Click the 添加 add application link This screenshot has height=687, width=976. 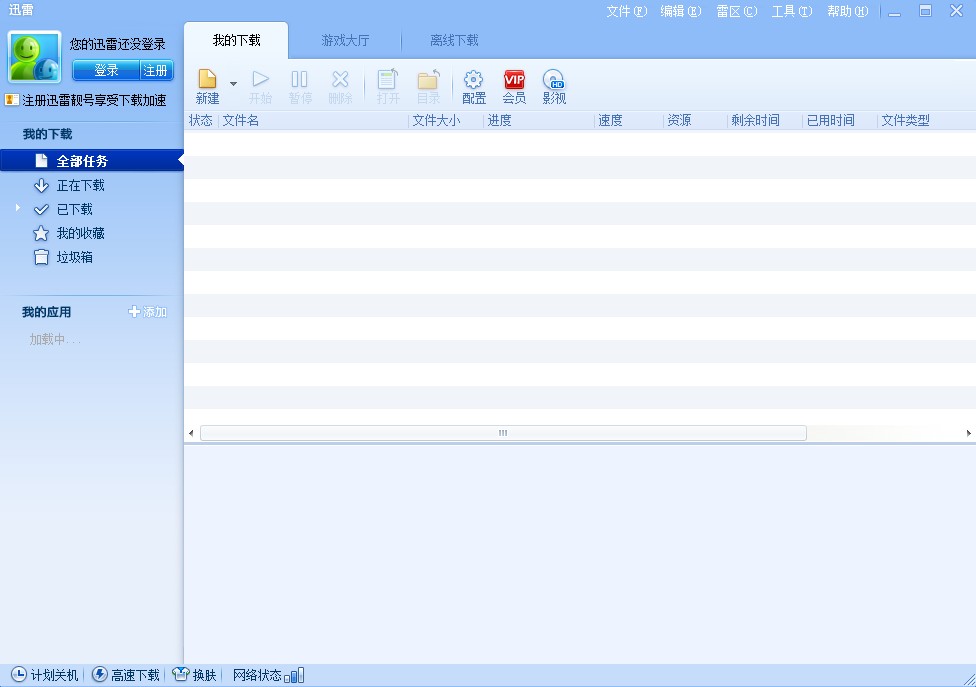148,312
